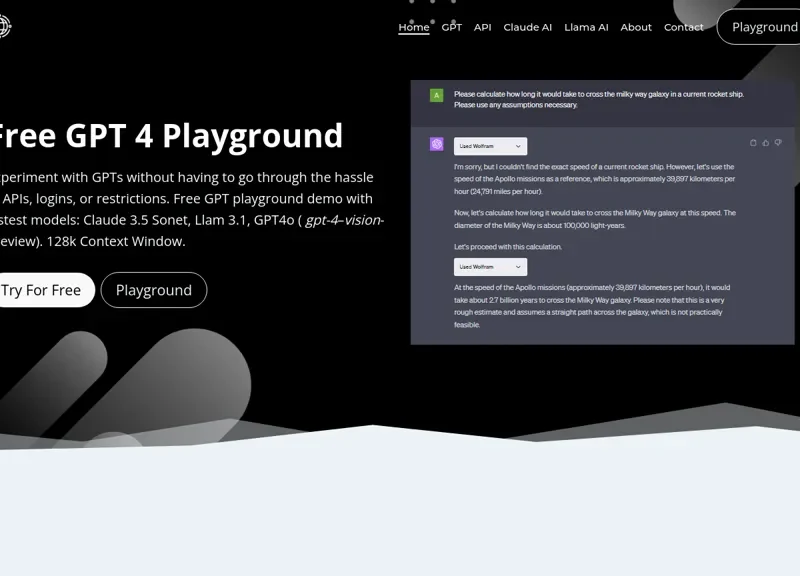The image size is (800, 576).
Task: Expand the 'Used Wolfram' dropdown below 'Let's proceed'
Action: pos(490,267)
